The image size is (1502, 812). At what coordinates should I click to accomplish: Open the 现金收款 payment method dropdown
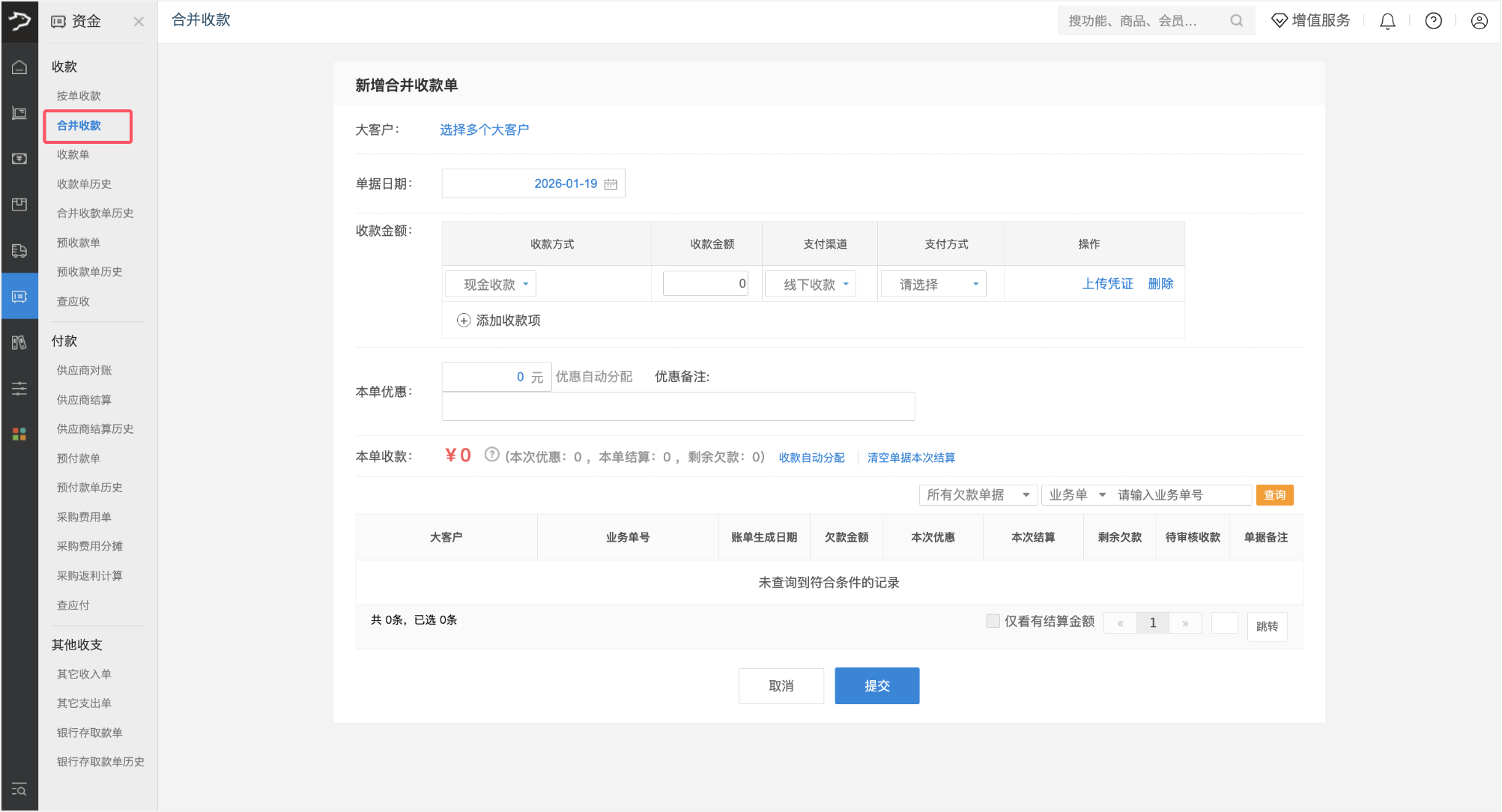click(x=490, y=283)
